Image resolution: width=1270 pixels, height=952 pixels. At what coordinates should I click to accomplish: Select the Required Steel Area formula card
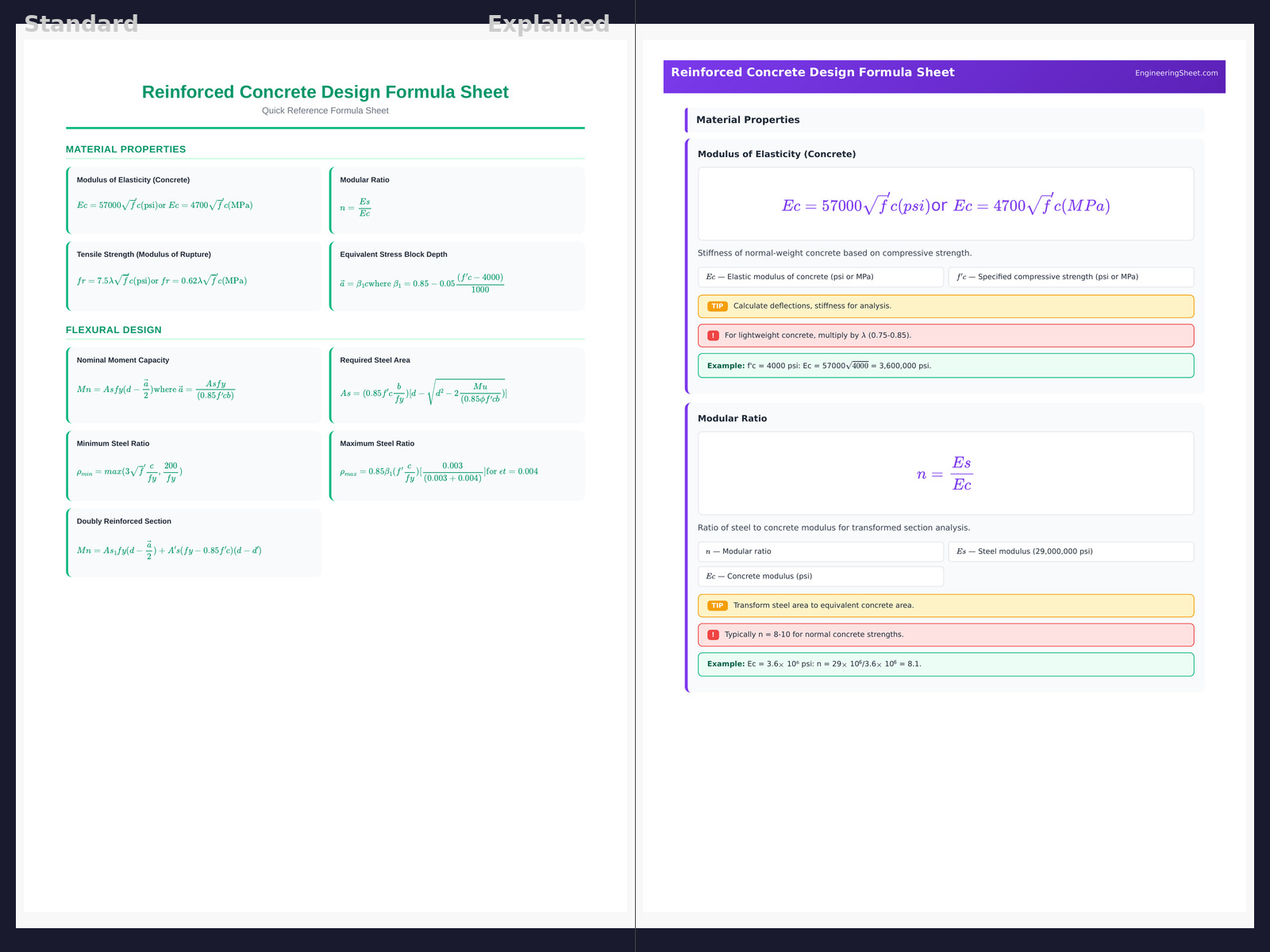pos(457,385)
